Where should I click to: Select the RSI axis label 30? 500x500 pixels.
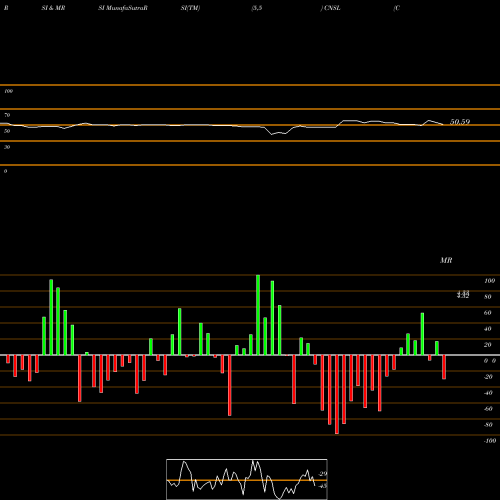tap(7, 147)
